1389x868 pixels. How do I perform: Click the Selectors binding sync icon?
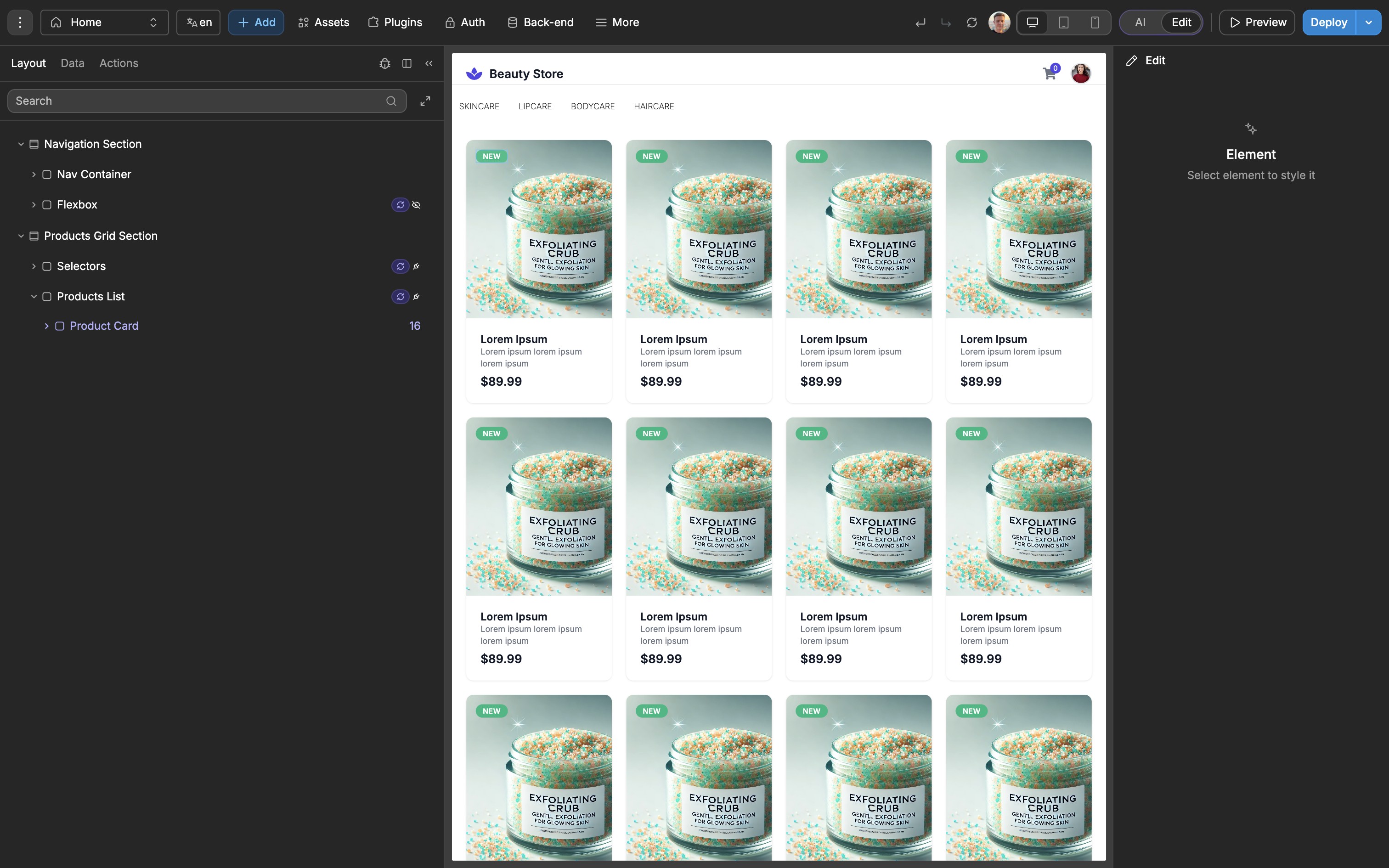400,266
